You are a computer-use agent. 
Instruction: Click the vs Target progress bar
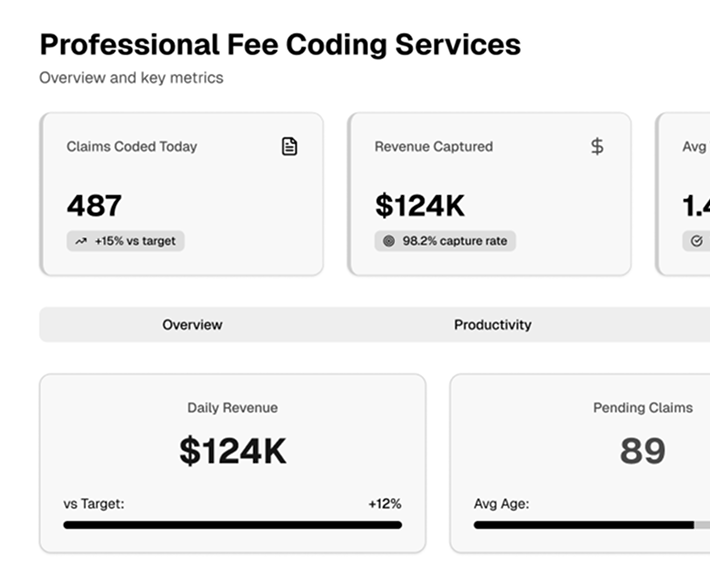pos(232,524)
